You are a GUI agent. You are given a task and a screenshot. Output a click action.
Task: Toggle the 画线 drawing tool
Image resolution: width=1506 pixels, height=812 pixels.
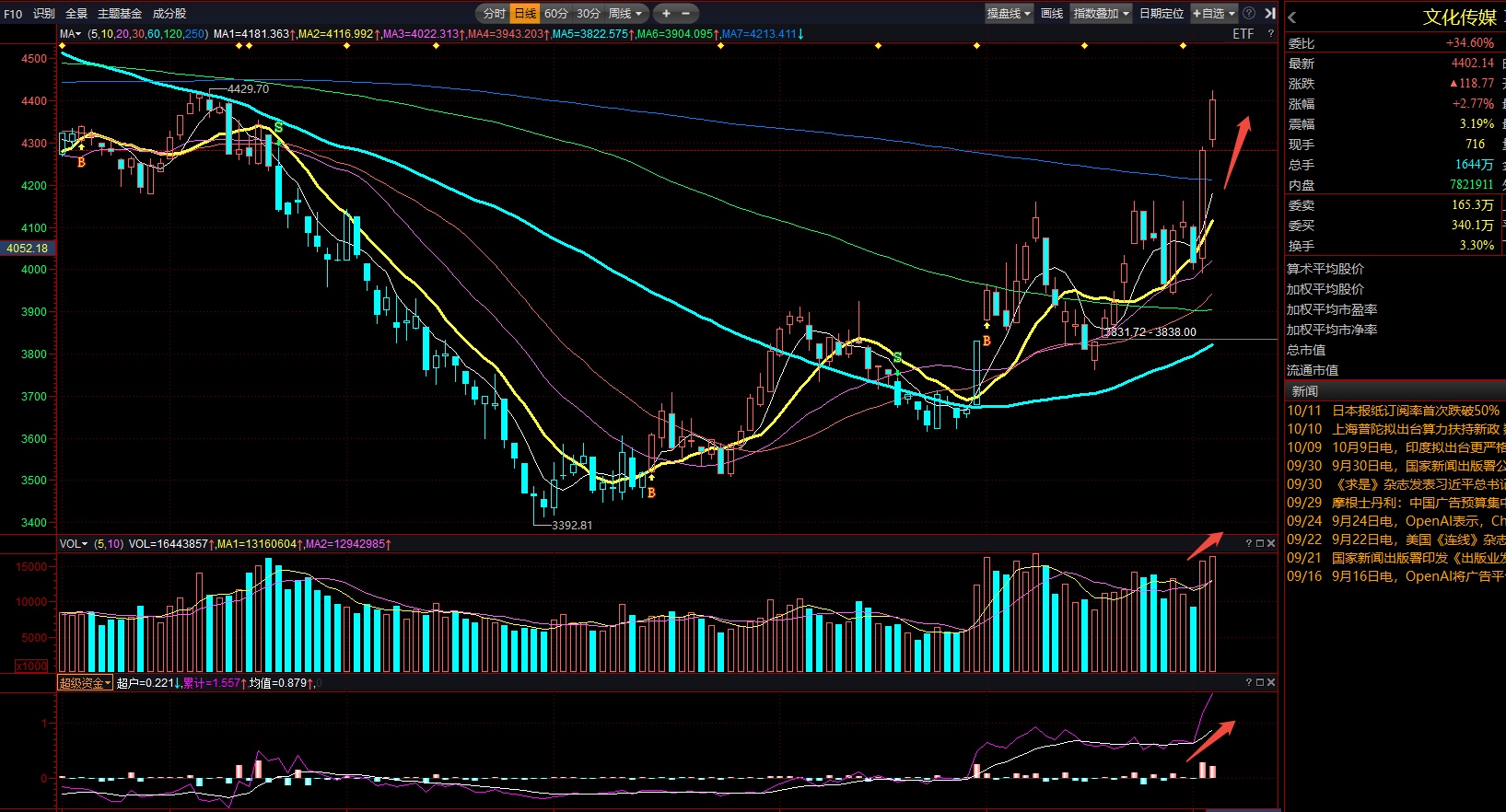[1052, 14]
